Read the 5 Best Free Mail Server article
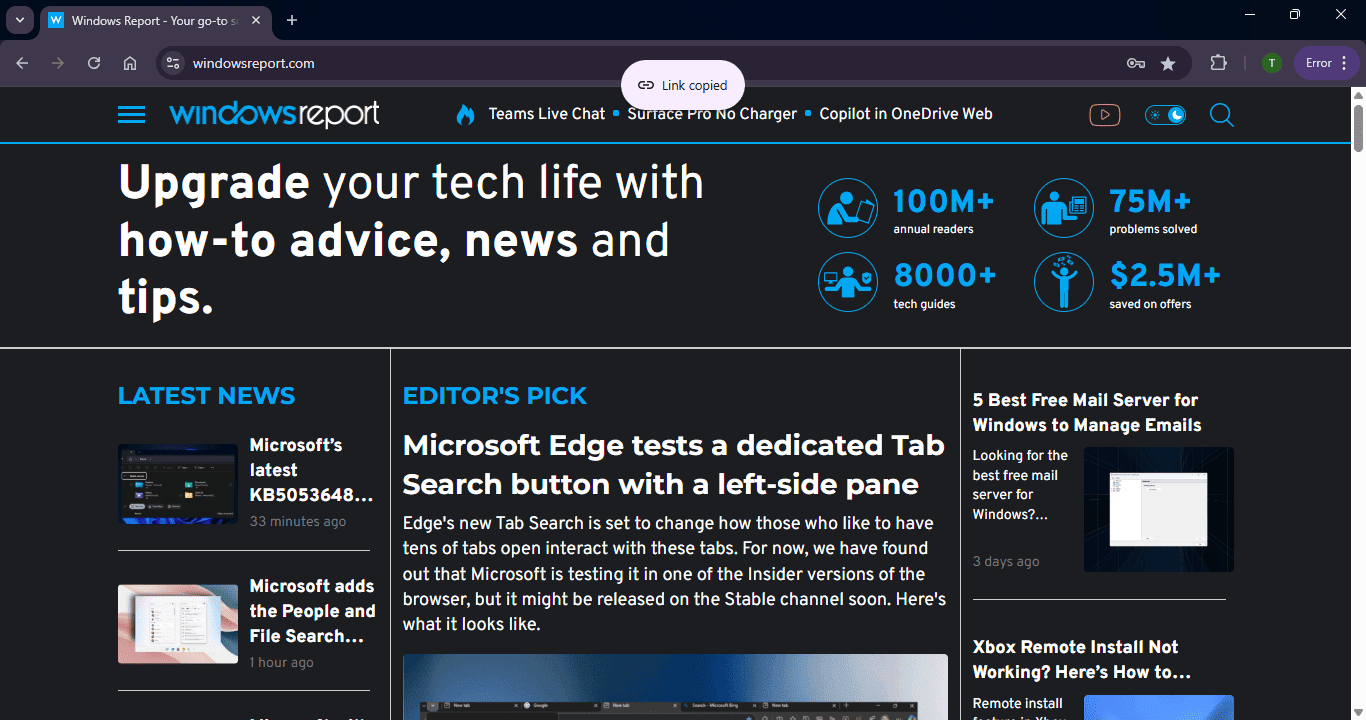 1087,412
